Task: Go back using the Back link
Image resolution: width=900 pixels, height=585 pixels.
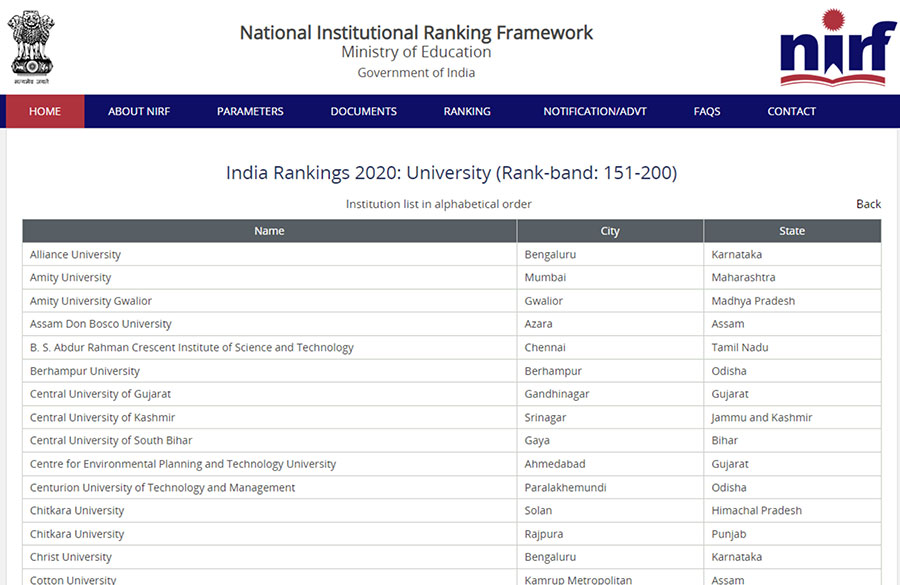Action: tap(868, 204)
